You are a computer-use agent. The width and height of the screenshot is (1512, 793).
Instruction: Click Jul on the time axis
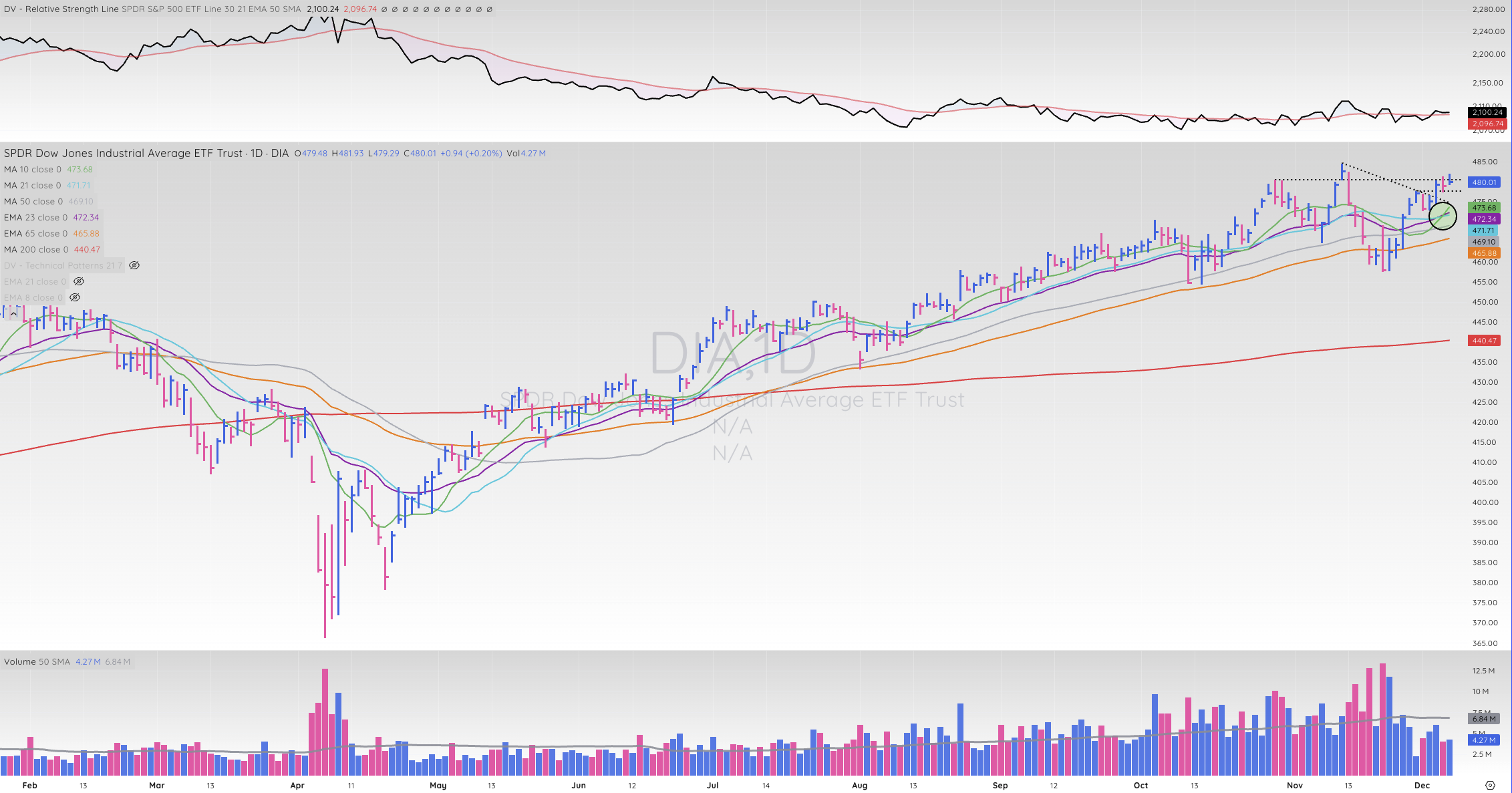tap(713, 785)
